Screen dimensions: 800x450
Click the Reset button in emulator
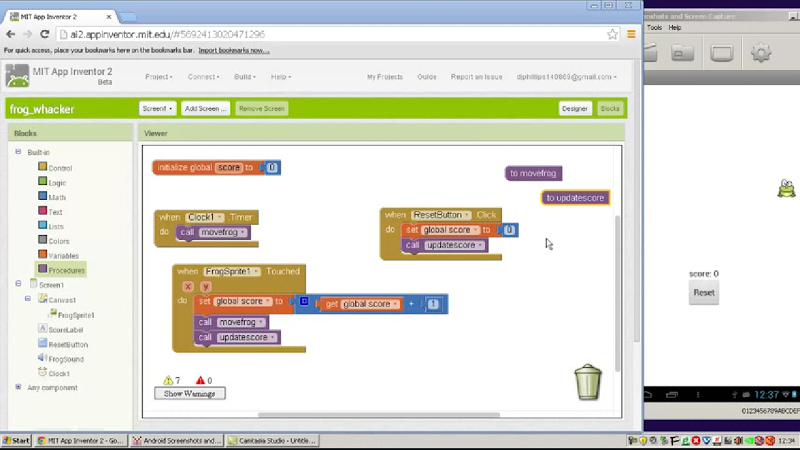click(704, 293)
